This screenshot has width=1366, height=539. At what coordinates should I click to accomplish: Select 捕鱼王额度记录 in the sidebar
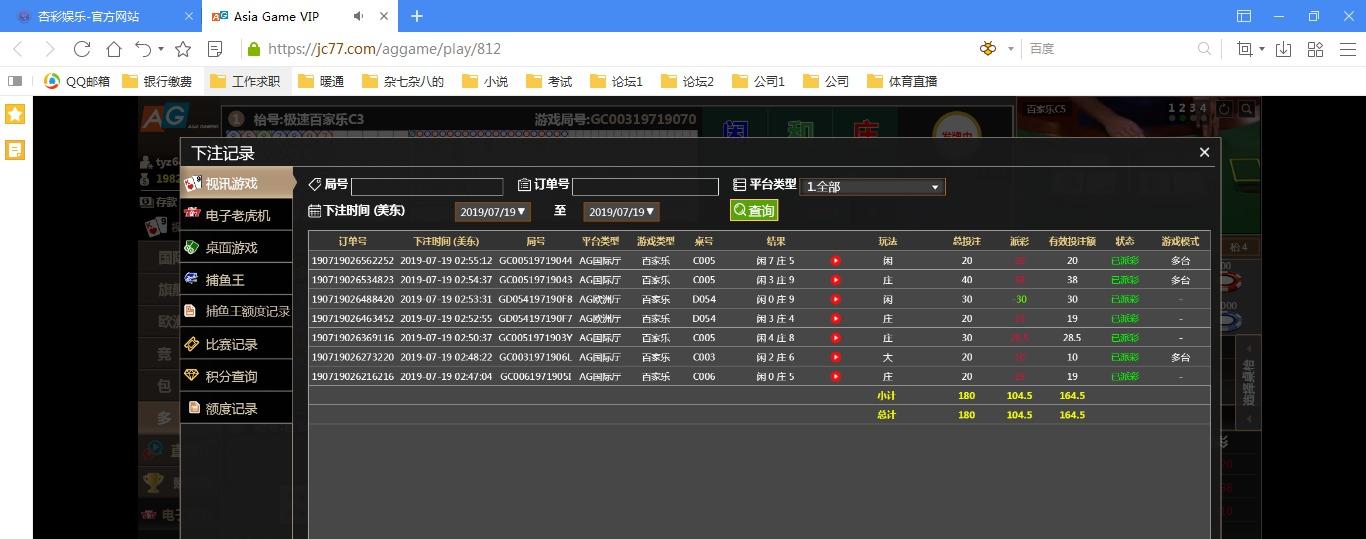tap(237, 312)
